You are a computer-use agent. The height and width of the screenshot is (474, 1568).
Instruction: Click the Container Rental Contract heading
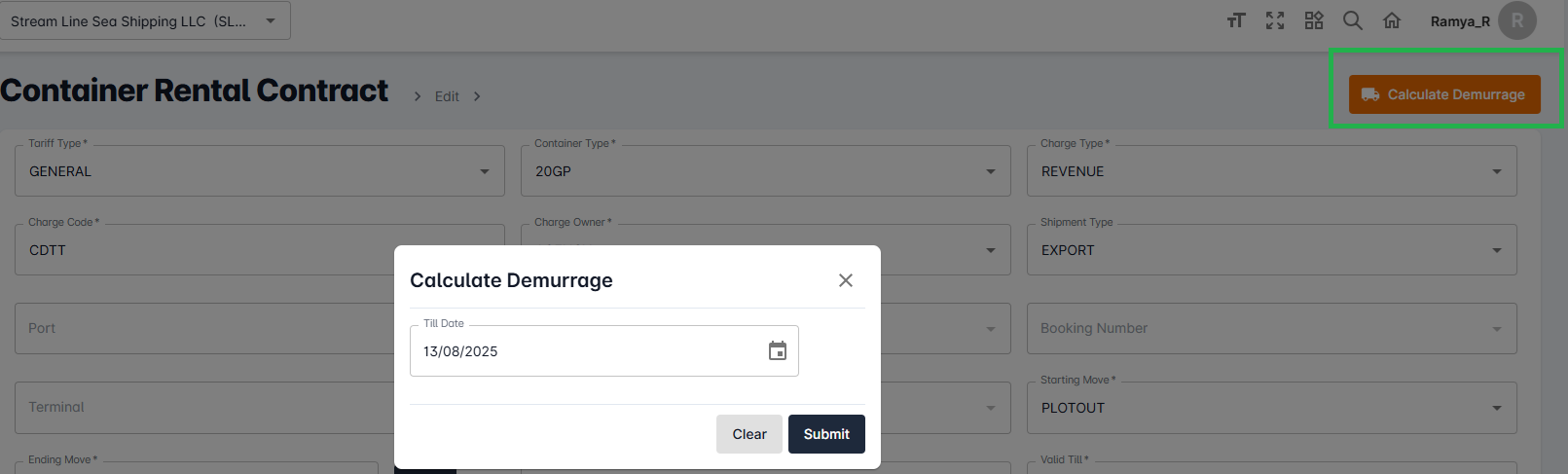click(x=195, y=91)
